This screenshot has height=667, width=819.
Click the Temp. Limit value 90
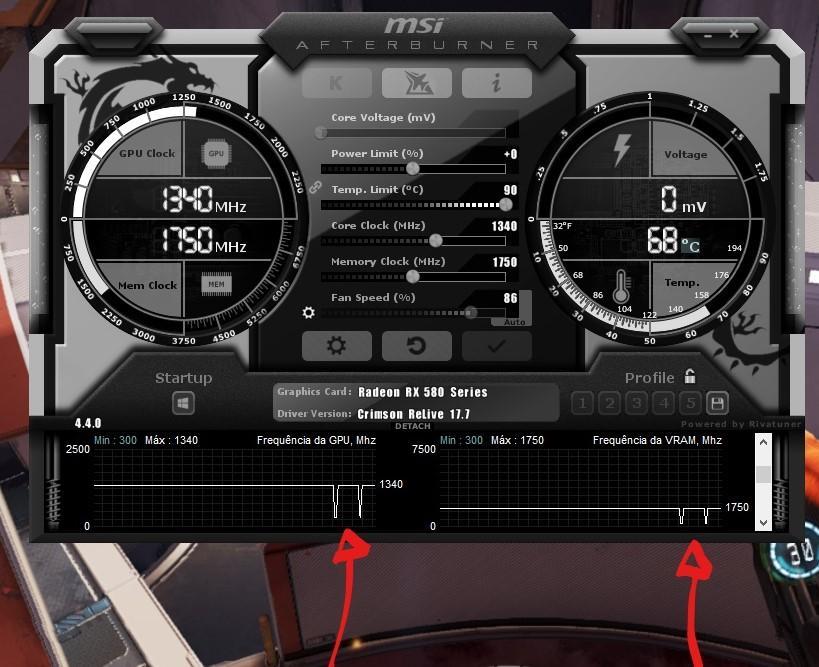click(x=510, y=190)
